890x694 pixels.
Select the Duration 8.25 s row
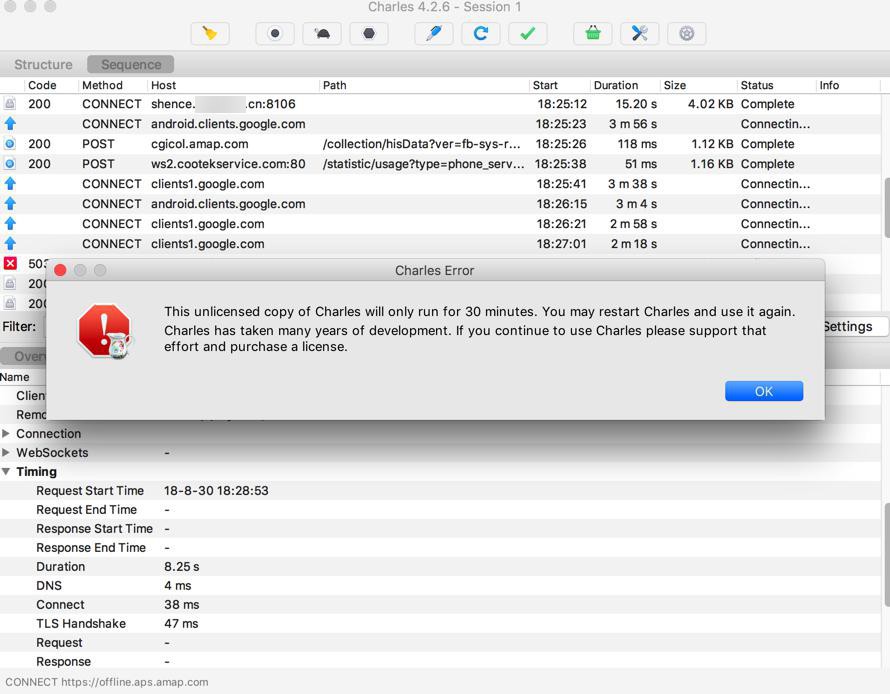440,567
